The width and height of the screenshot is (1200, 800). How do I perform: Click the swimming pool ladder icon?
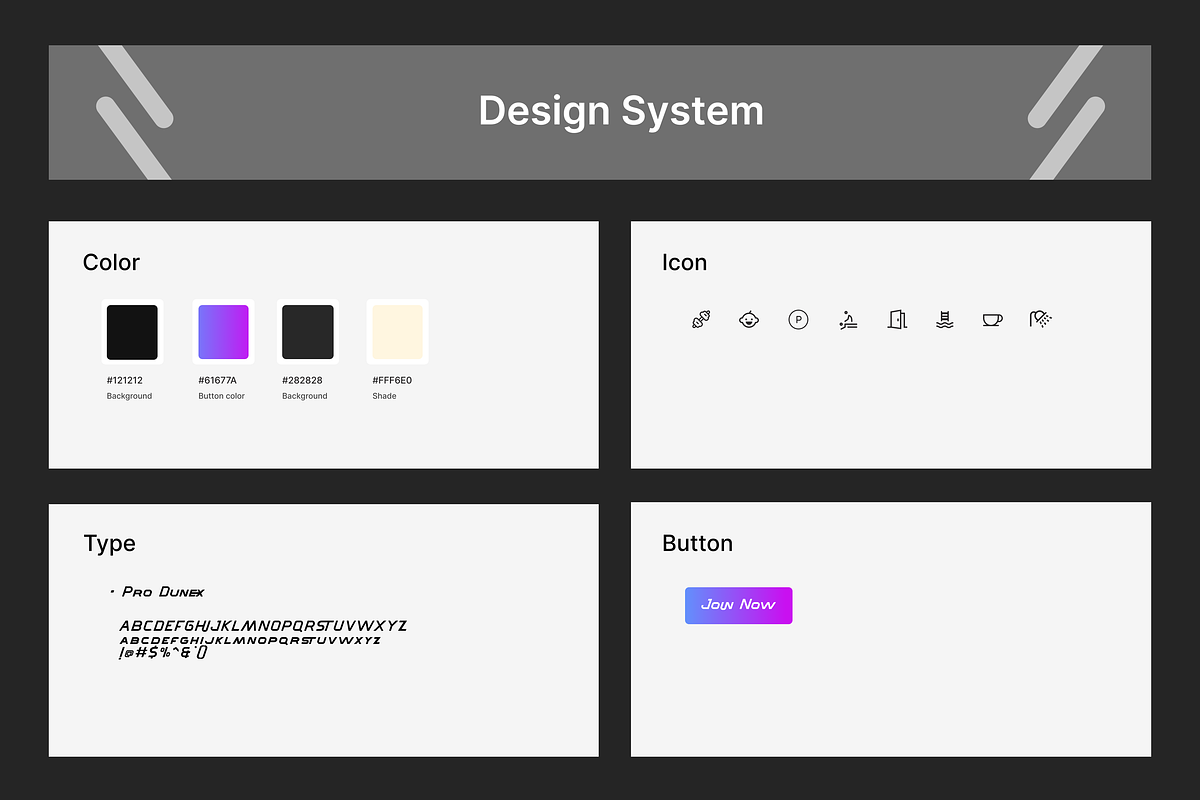click(x=945, y=320)
